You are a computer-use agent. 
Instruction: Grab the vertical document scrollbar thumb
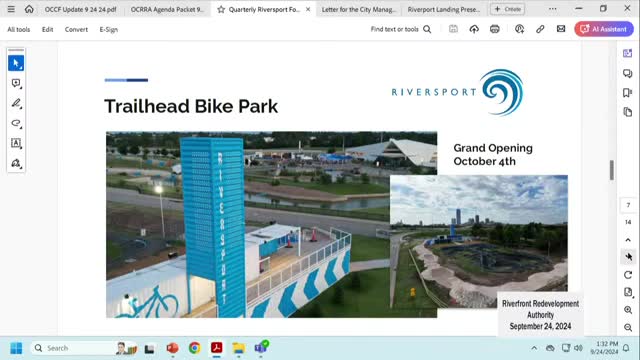click(611, 170)
